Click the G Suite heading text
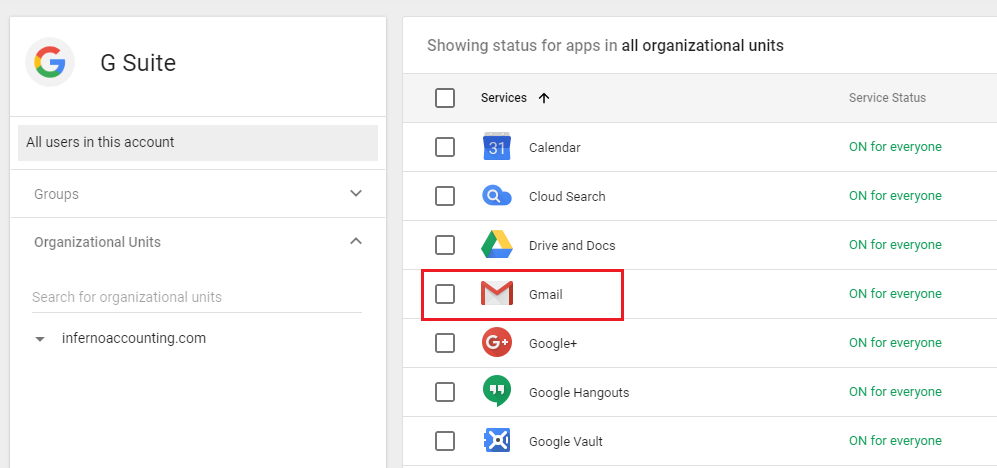997x468 pixels. (x=138, y=62)
